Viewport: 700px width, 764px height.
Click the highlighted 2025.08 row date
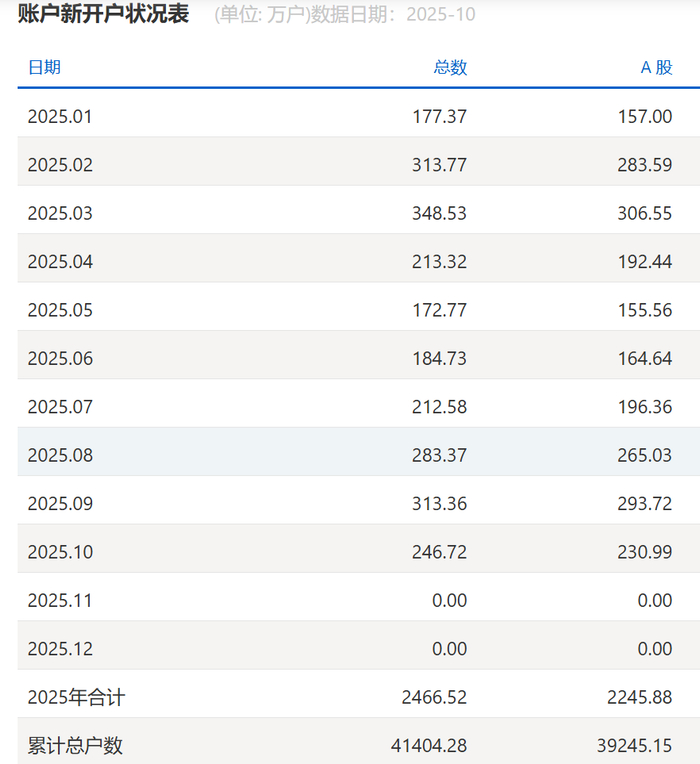[x=60, y=455]
